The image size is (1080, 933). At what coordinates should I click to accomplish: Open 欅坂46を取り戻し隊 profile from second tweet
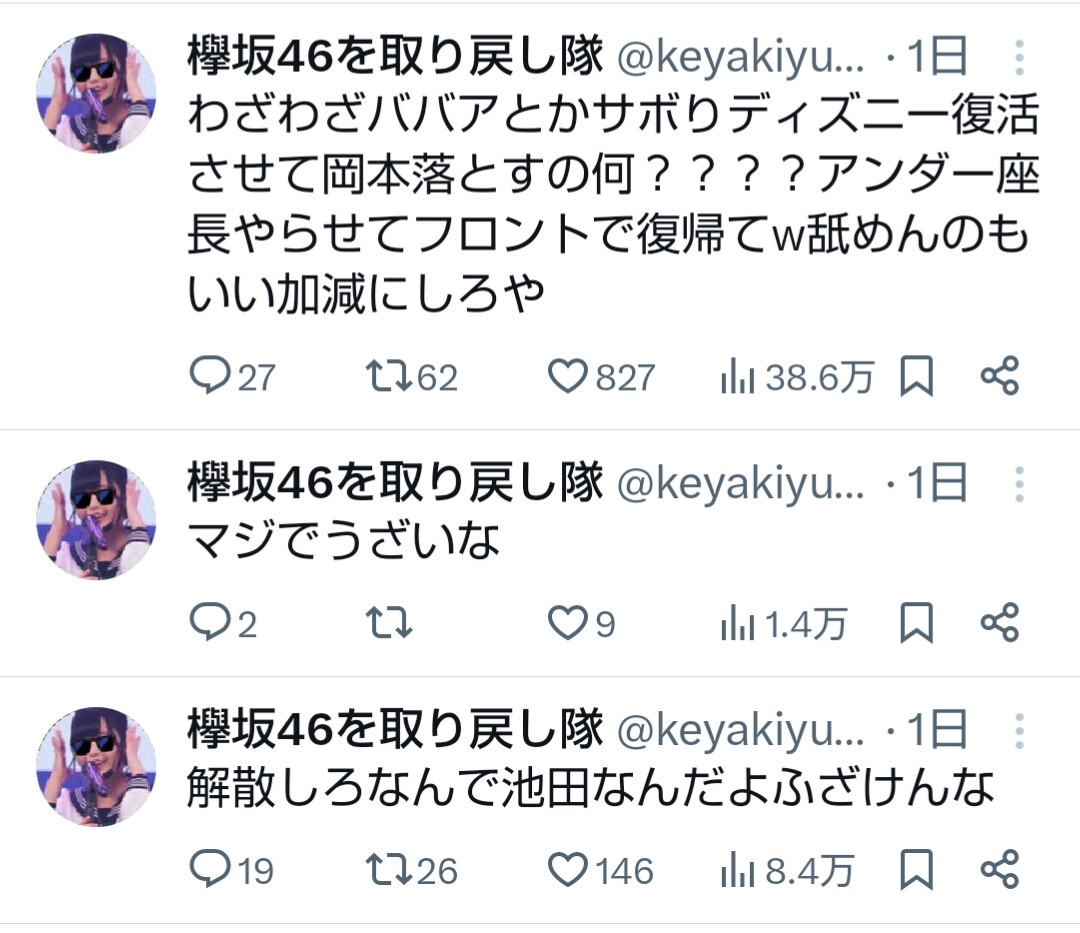pyautogui.click(x=395, y=485)
